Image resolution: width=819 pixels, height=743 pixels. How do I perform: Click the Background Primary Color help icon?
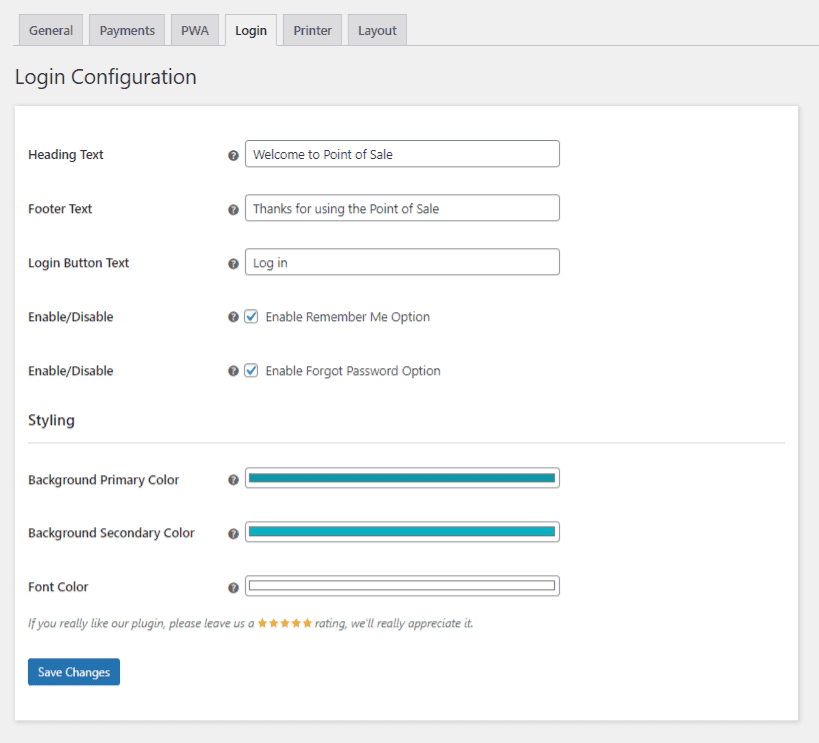(x=233, y=479)
